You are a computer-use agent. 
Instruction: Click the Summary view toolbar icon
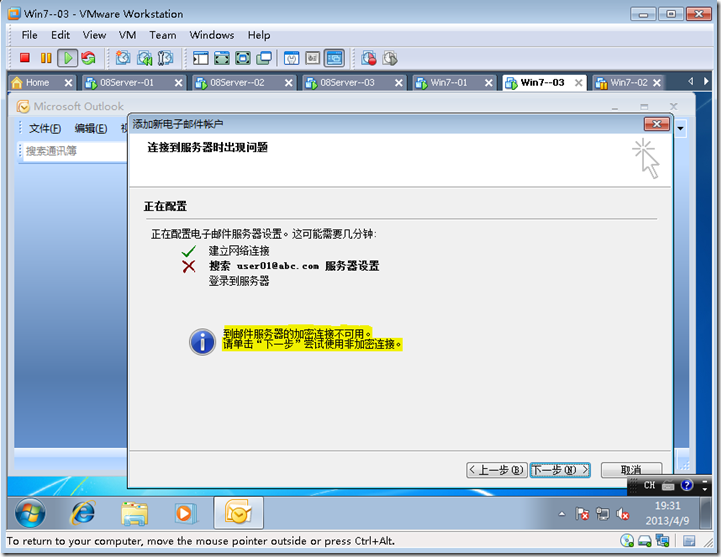pyautogui.click(x=292, y=58)
